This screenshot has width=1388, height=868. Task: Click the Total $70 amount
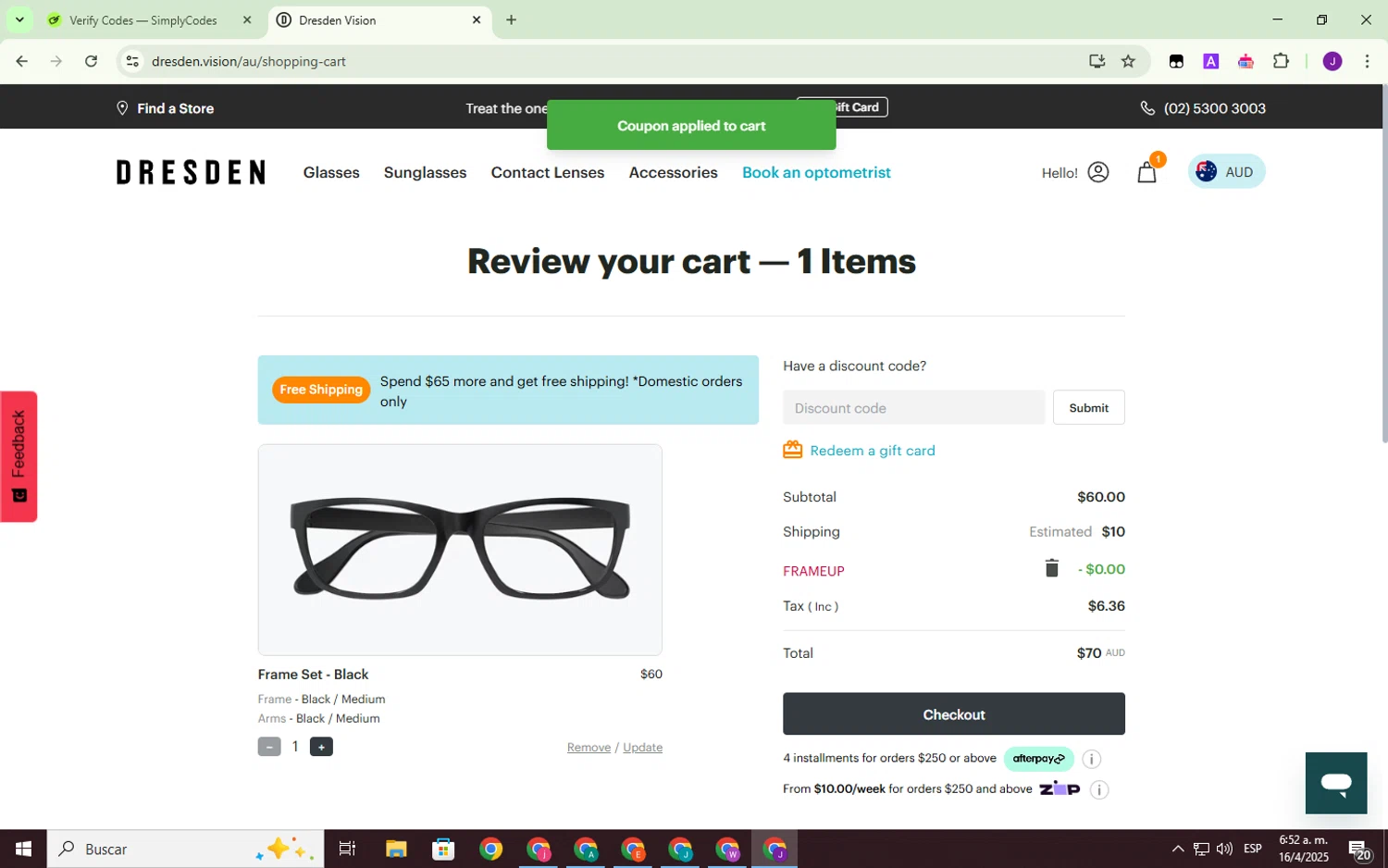click(x=1089, y=653)
